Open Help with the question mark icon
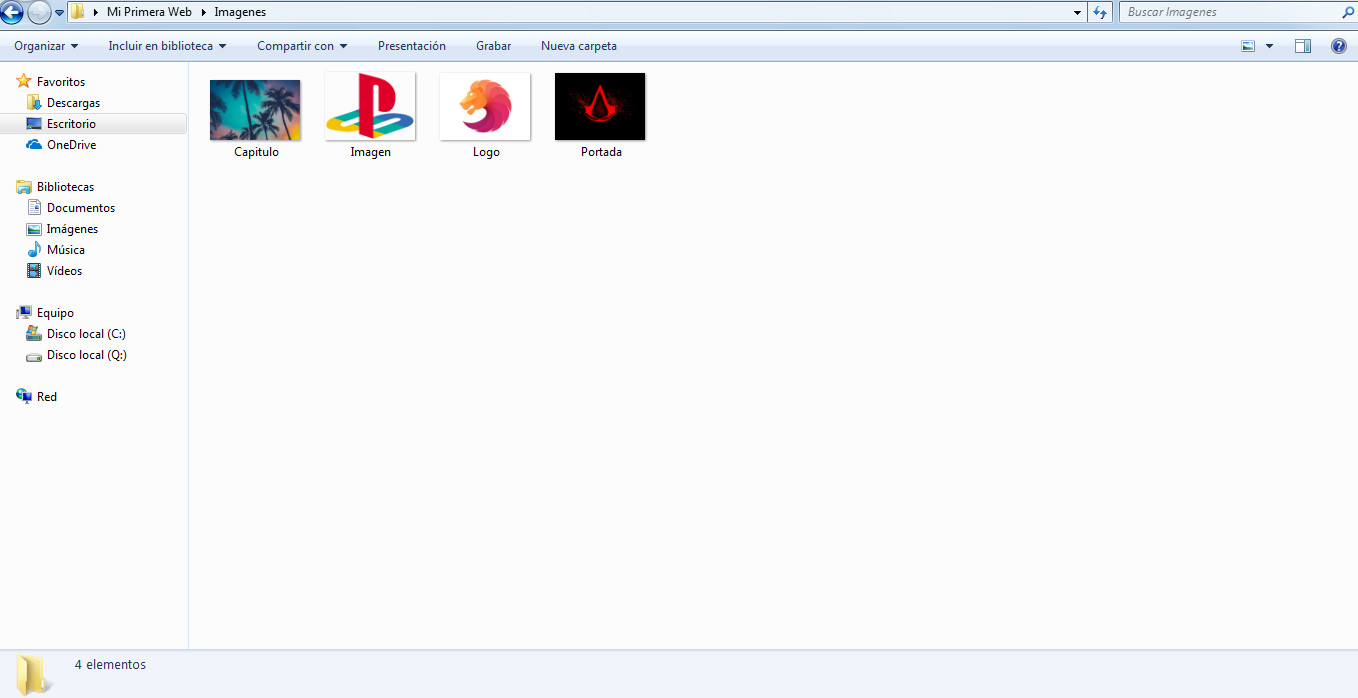The image size is (1358, 698). pos(1339,46)
